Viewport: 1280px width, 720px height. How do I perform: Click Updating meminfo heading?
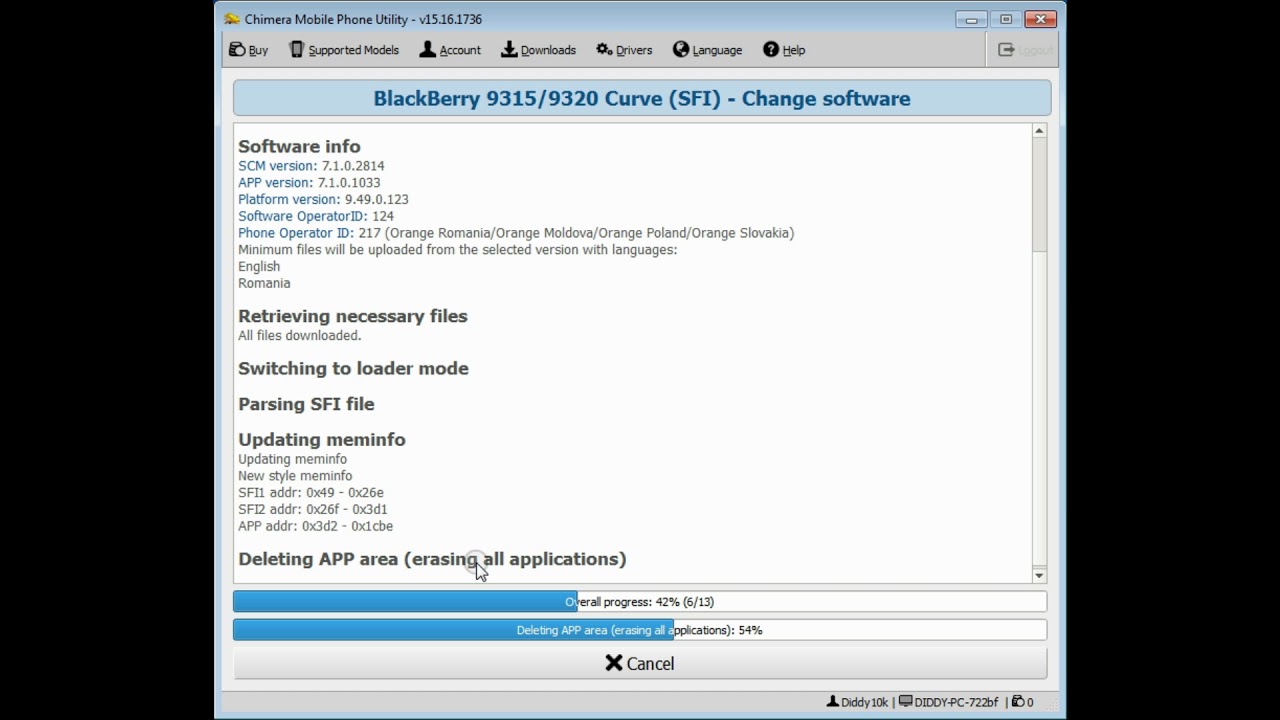[322, 440]
